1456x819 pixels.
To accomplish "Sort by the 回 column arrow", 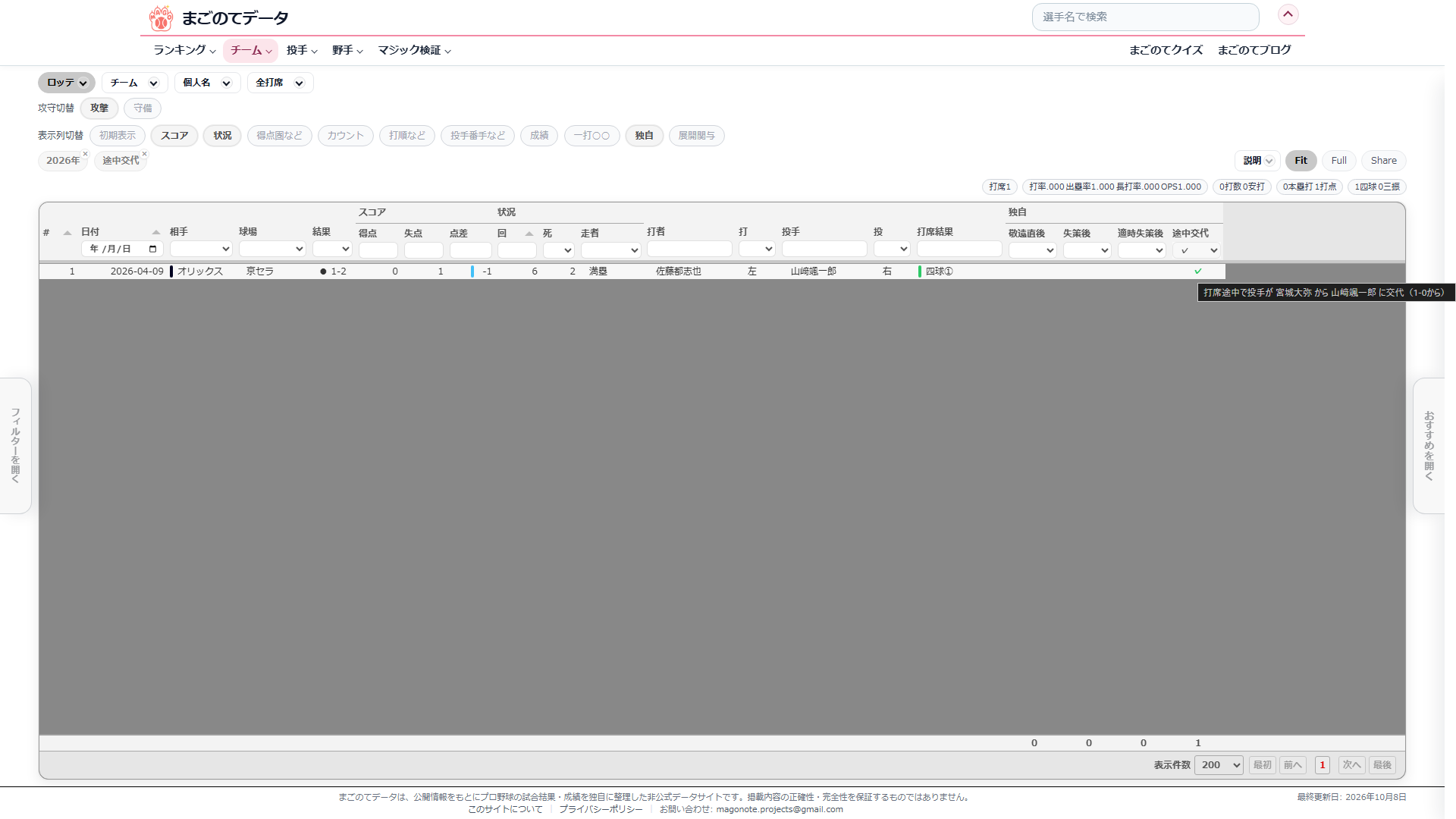I will click(x=529, y=234).
